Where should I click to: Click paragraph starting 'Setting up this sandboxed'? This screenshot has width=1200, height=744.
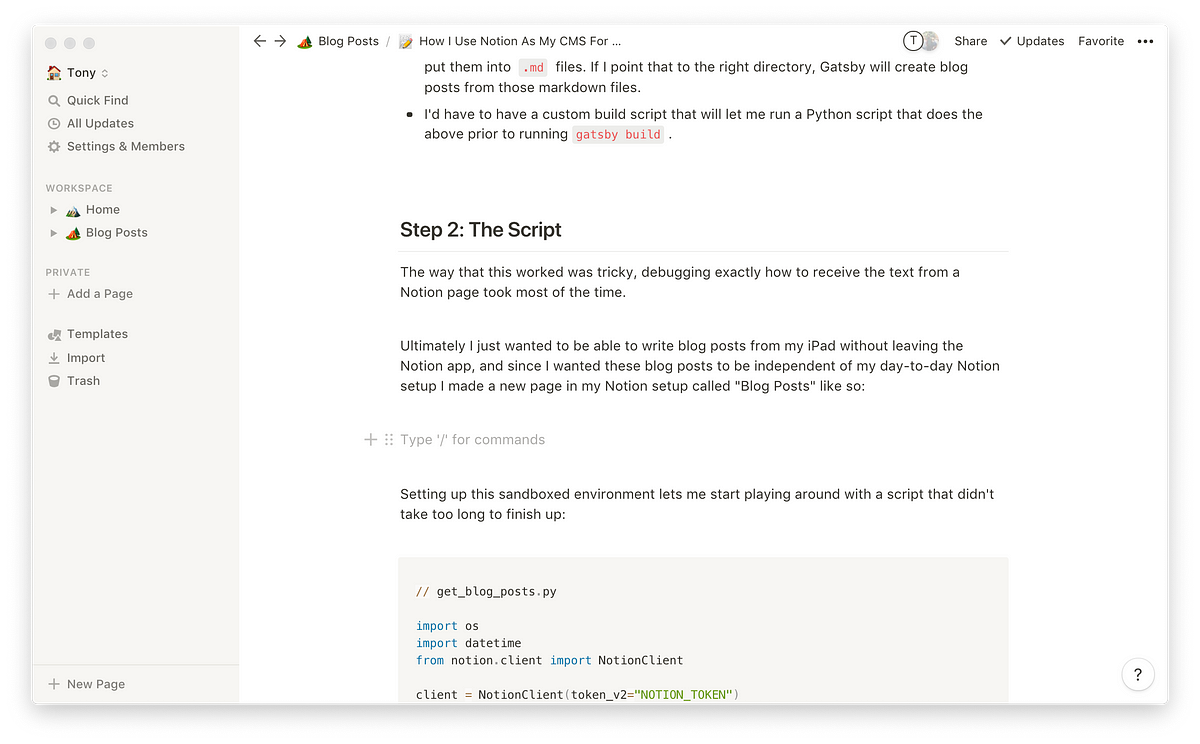697,504
